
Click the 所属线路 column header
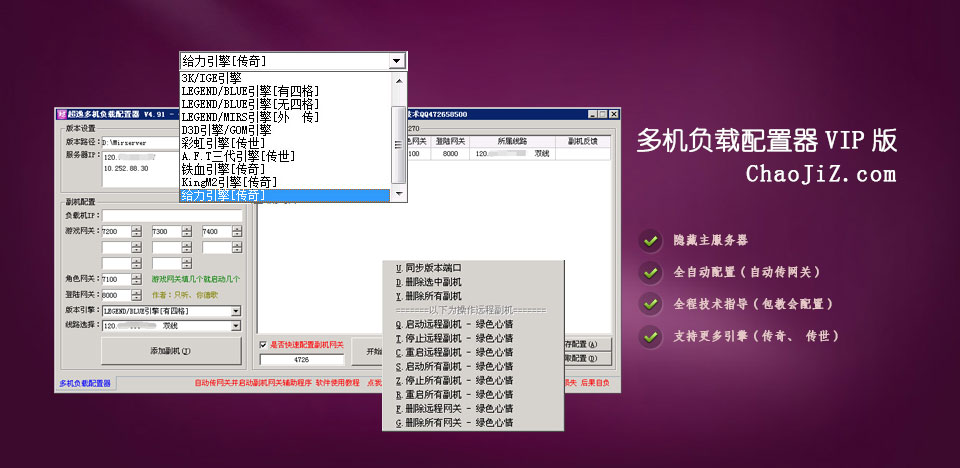click(512, 142)
